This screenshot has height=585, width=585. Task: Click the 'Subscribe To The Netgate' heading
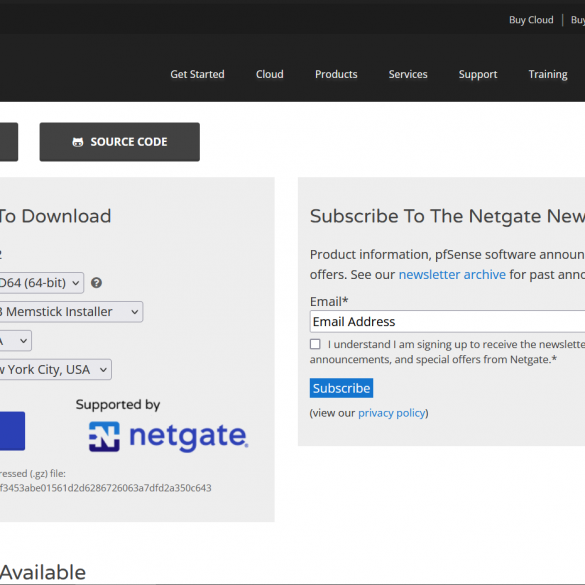click(447, 216)
